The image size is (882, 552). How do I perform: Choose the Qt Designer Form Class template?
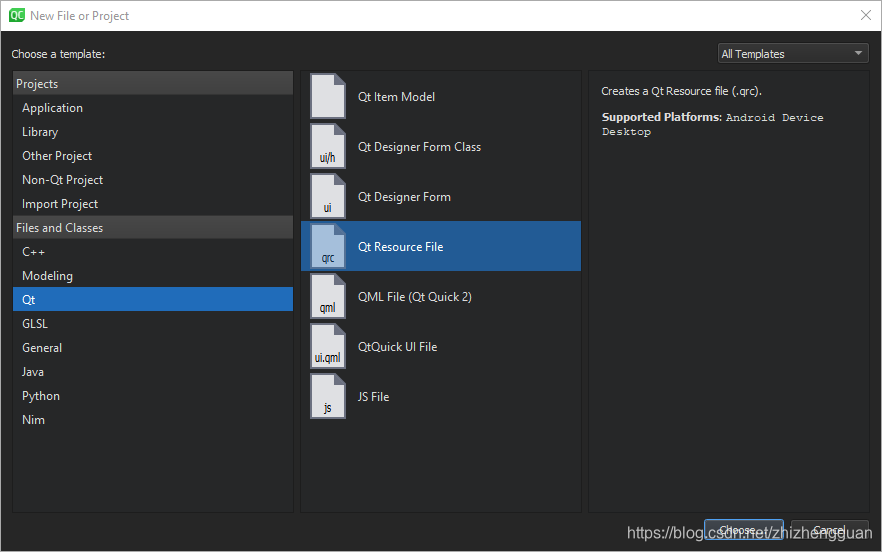pos(441,146)
